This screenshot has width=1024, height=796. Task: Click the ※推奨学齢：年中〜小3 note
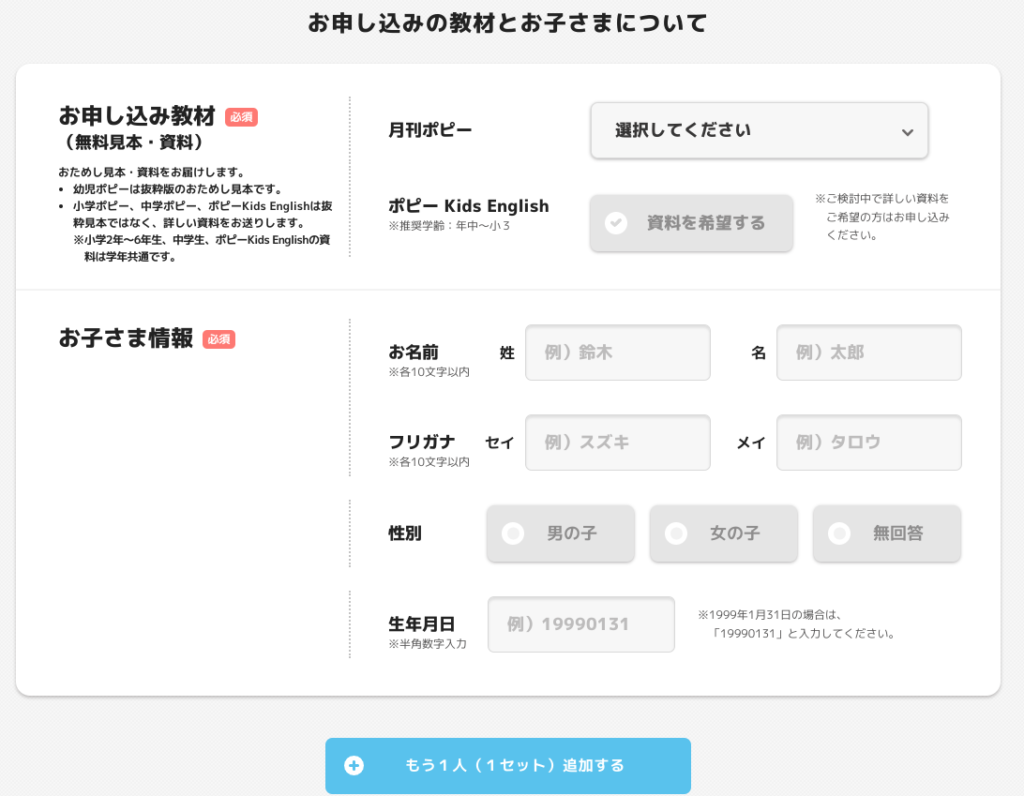pos(449,226)
